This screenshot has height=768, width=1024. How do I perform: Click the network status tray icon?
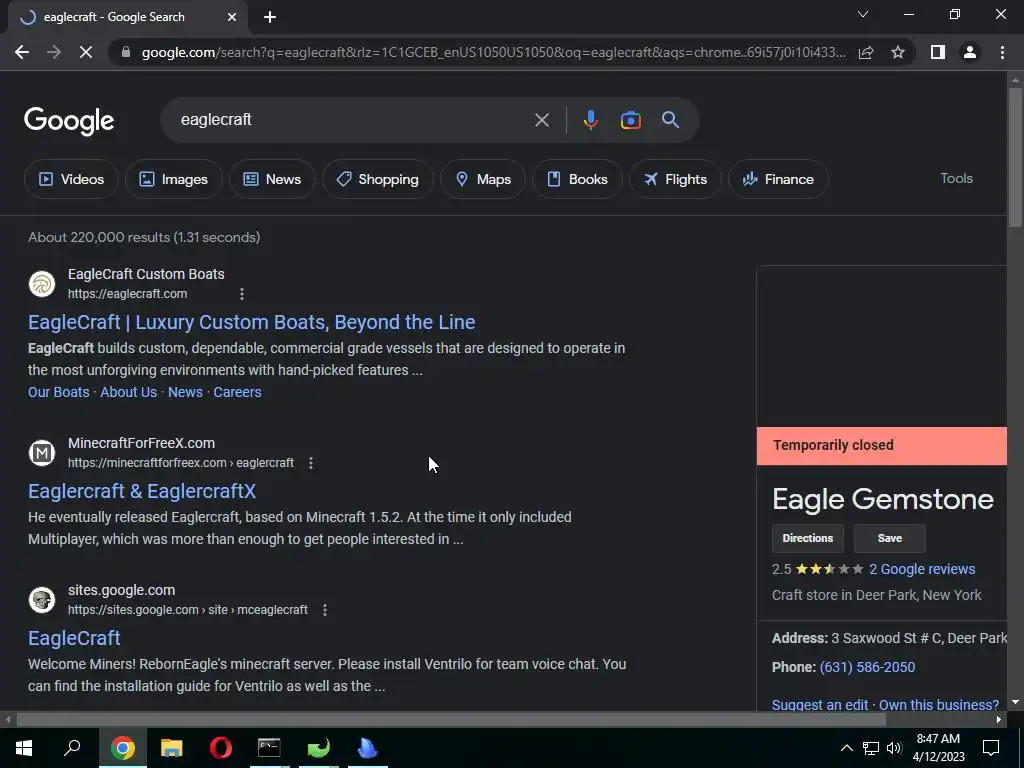pyautogui.click(x=871, y=748)
